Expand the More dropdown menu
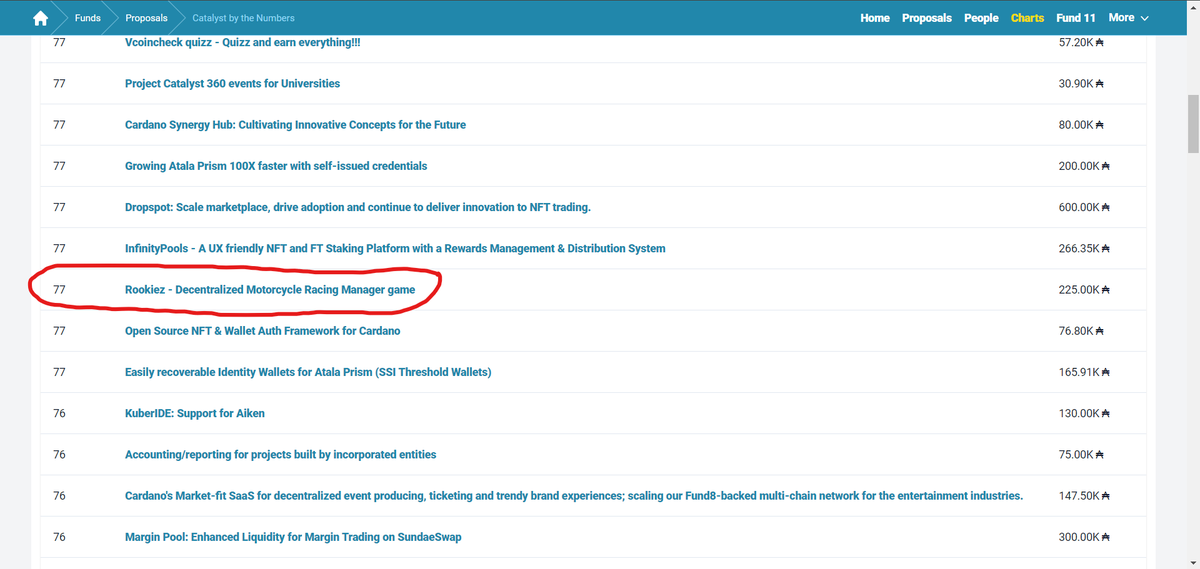Viewport: 1200px width, 569px height. coord(1128,18)
